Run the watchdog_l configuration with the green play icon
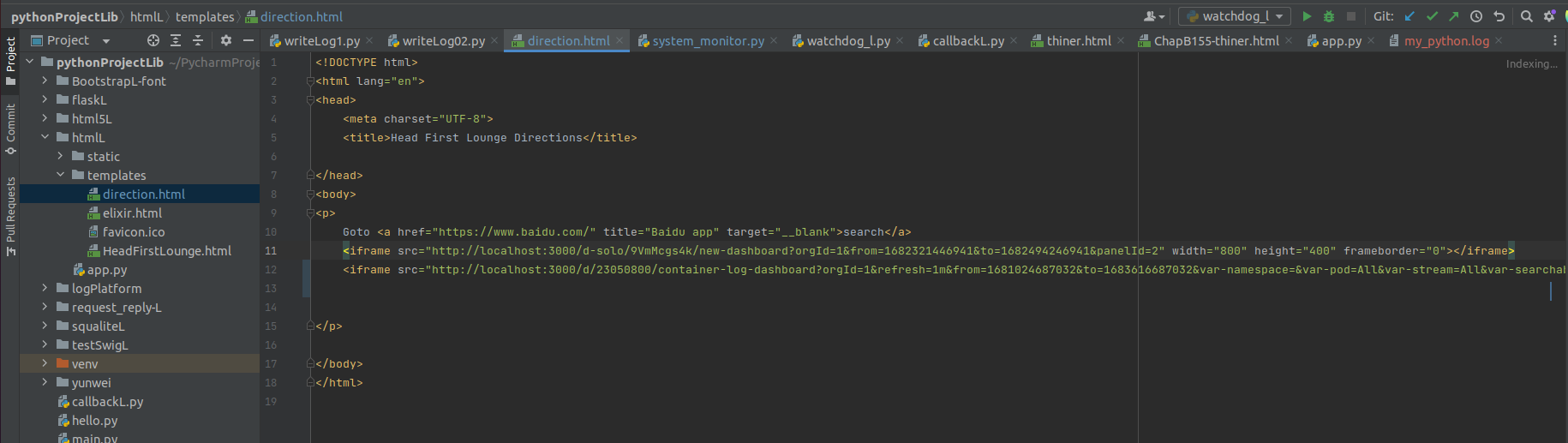 1307,16
